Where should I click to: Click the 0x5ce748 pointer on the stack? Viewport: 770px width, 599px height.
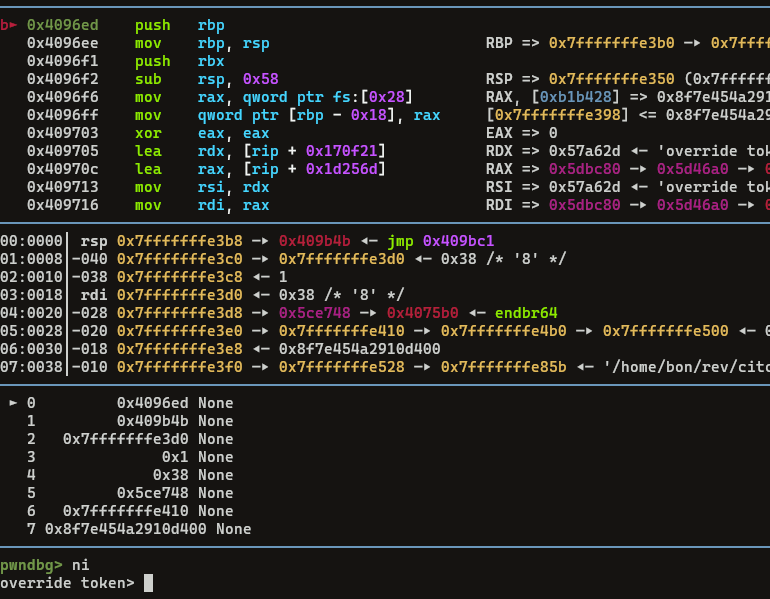click(x=315, y=313)
